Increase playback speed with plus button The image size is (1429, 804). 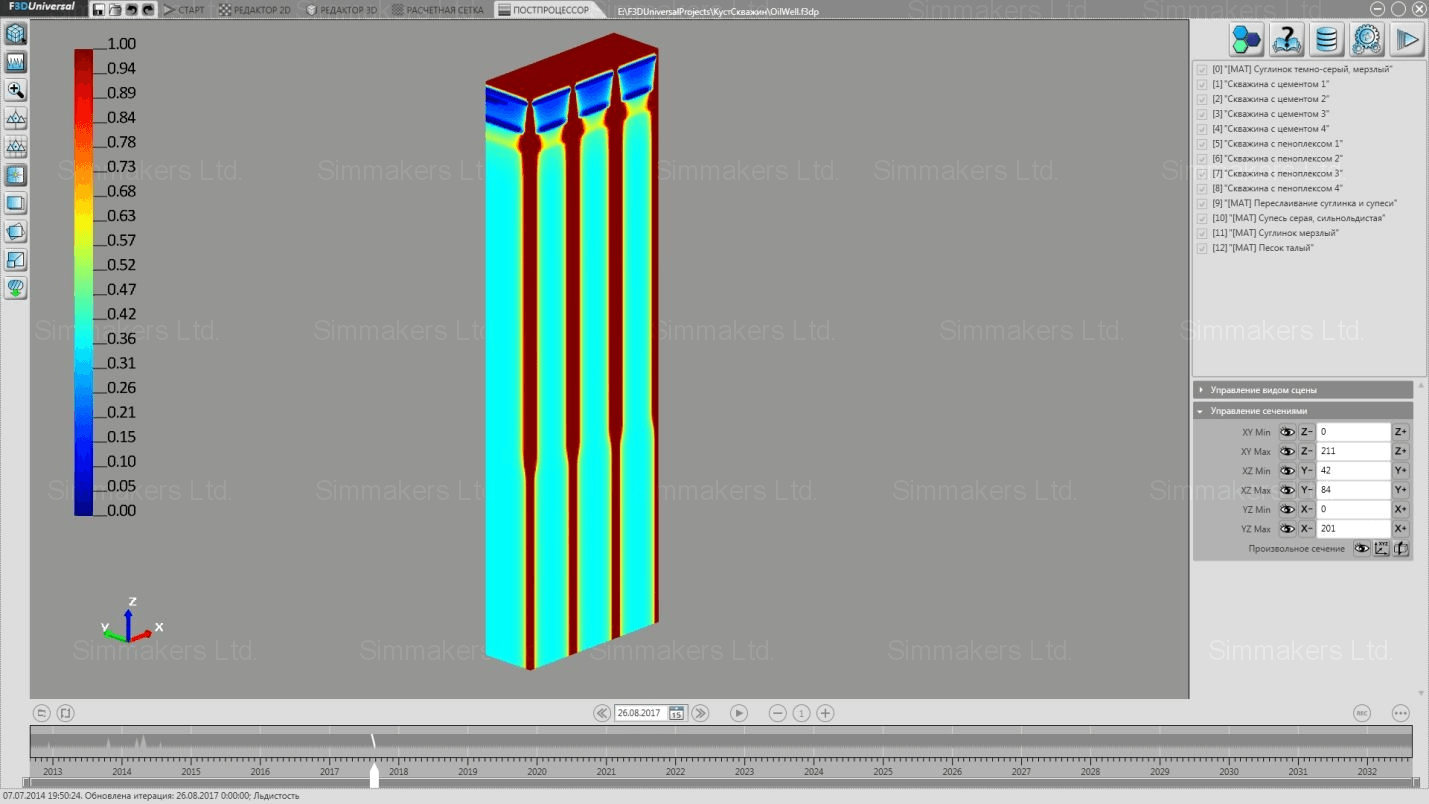pyautogui.click(x=826, y=713)
